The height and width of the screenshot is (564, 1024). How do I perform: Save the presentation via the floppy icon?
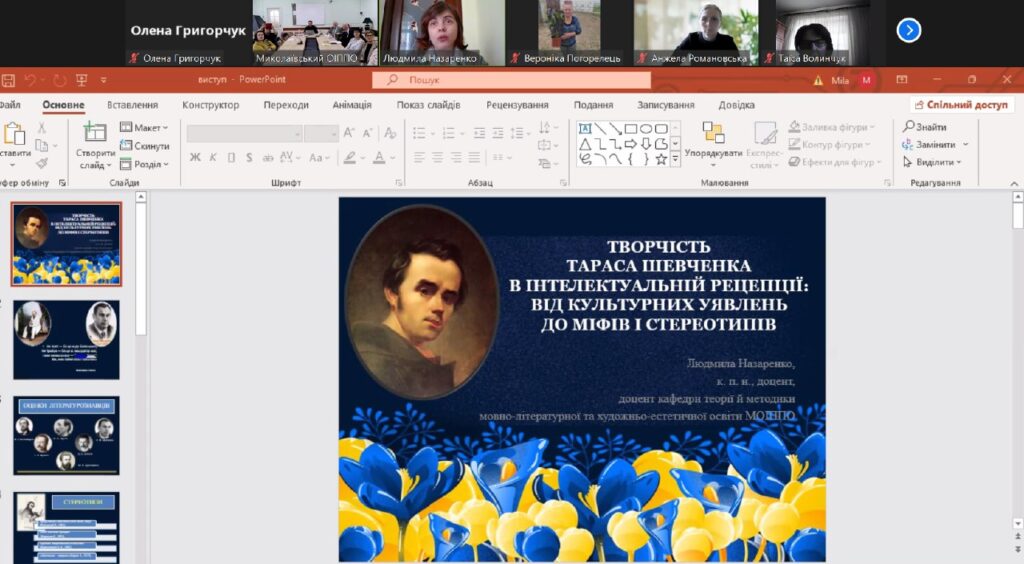click(8, 80)
